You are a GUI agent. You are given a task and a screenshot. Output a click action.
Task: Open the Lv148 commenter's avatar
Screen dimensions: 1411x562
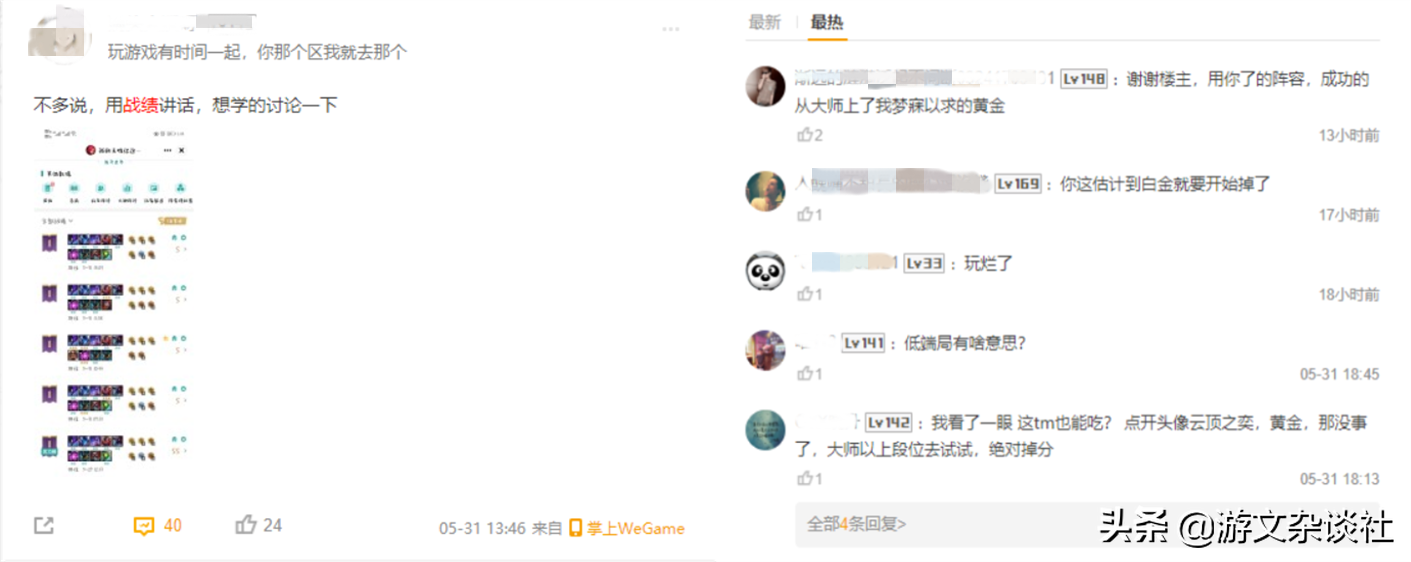click(x=766, y=86)
